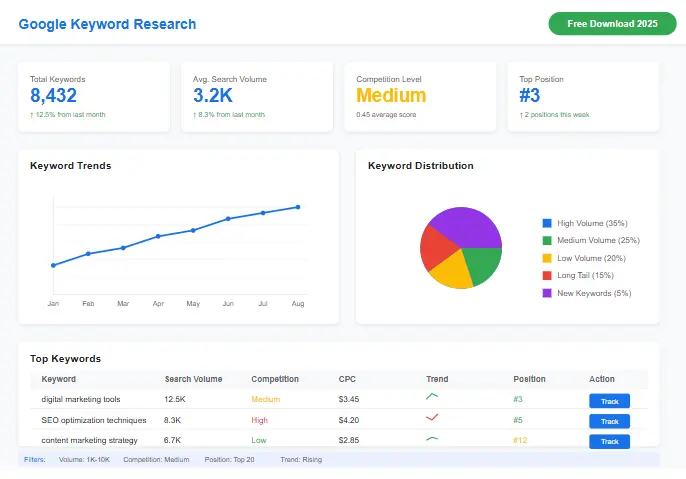Click the blue High Volume legend swatch
The width and height of the screenshot is (686, 479).
pyautogui.click(x=547, y=223)
